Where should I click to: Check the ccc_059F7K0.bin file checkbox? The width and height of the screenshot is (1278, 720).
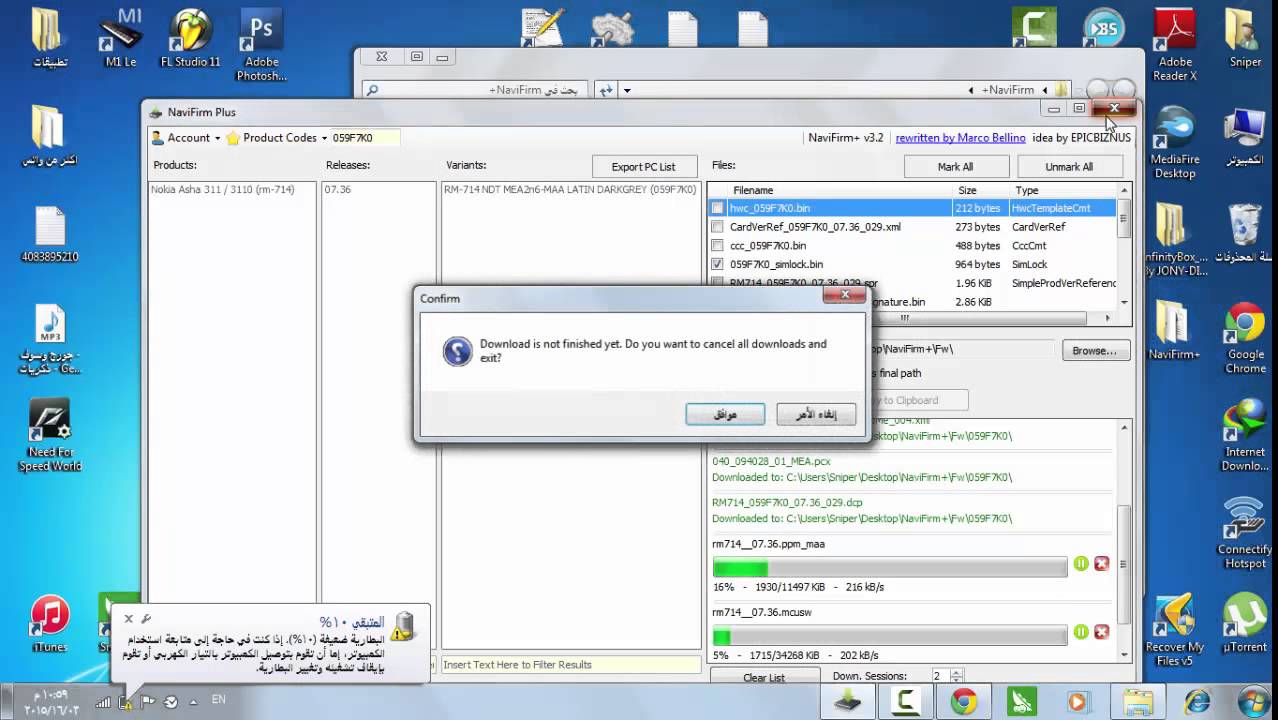point(717,245)
